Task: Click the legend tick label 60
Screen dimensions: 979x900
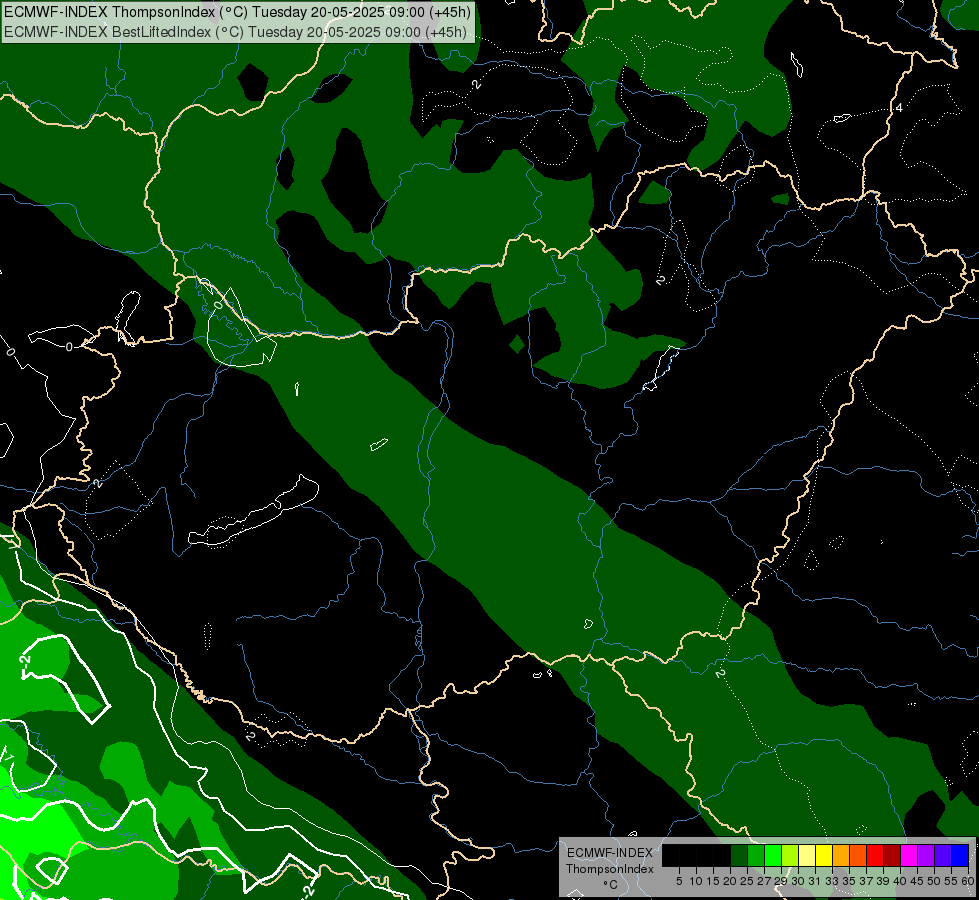Action: [968, 881]
